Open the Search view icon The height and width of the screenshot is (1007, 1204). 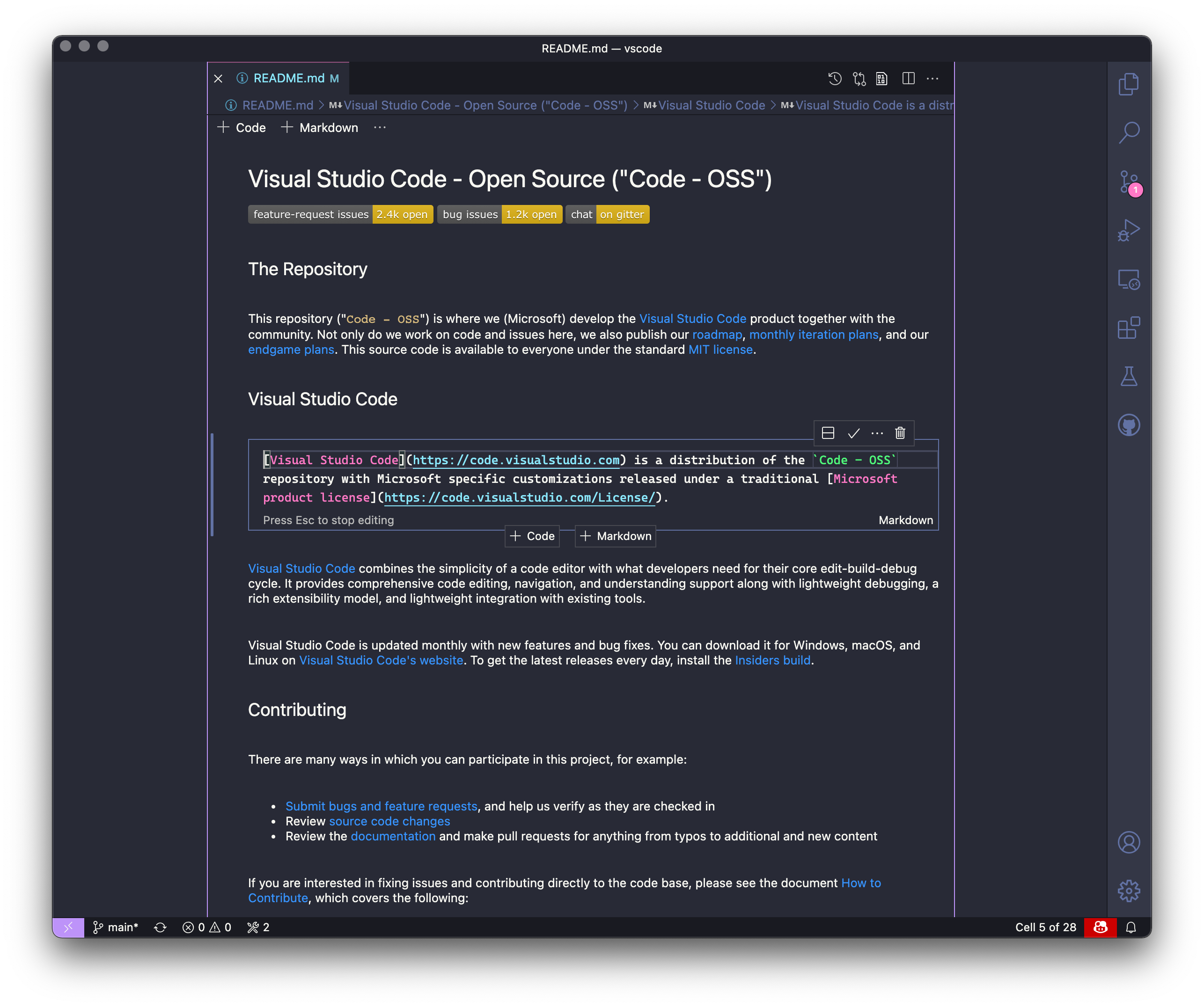coord(1128,132)
